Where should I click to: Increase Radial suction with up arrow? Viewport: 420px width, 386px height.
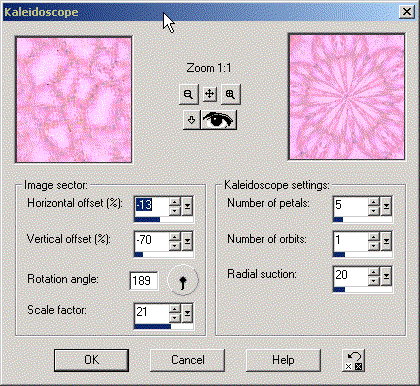tap(374, 272)
